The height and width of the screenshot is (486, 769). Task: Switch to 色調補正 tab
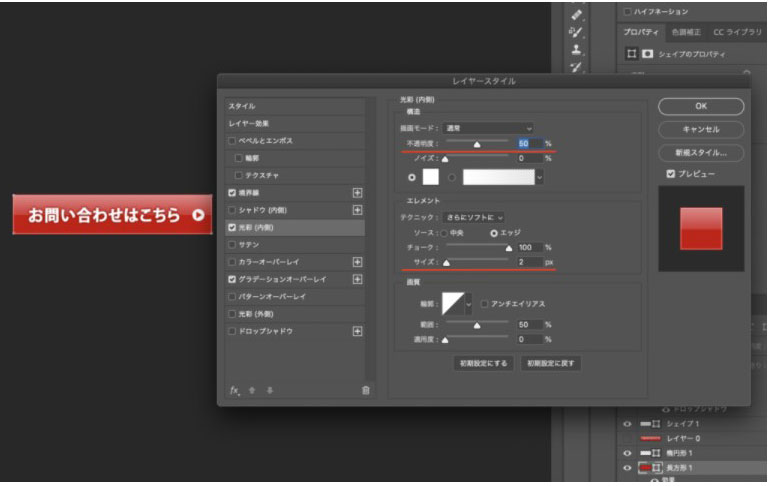click(x=686, y=33)
